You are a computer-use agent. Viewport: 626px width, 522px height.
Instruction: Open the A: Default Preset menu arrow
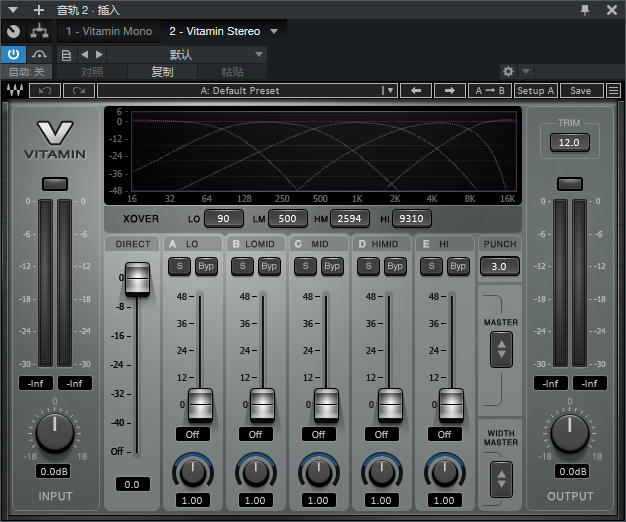point(388,91)
